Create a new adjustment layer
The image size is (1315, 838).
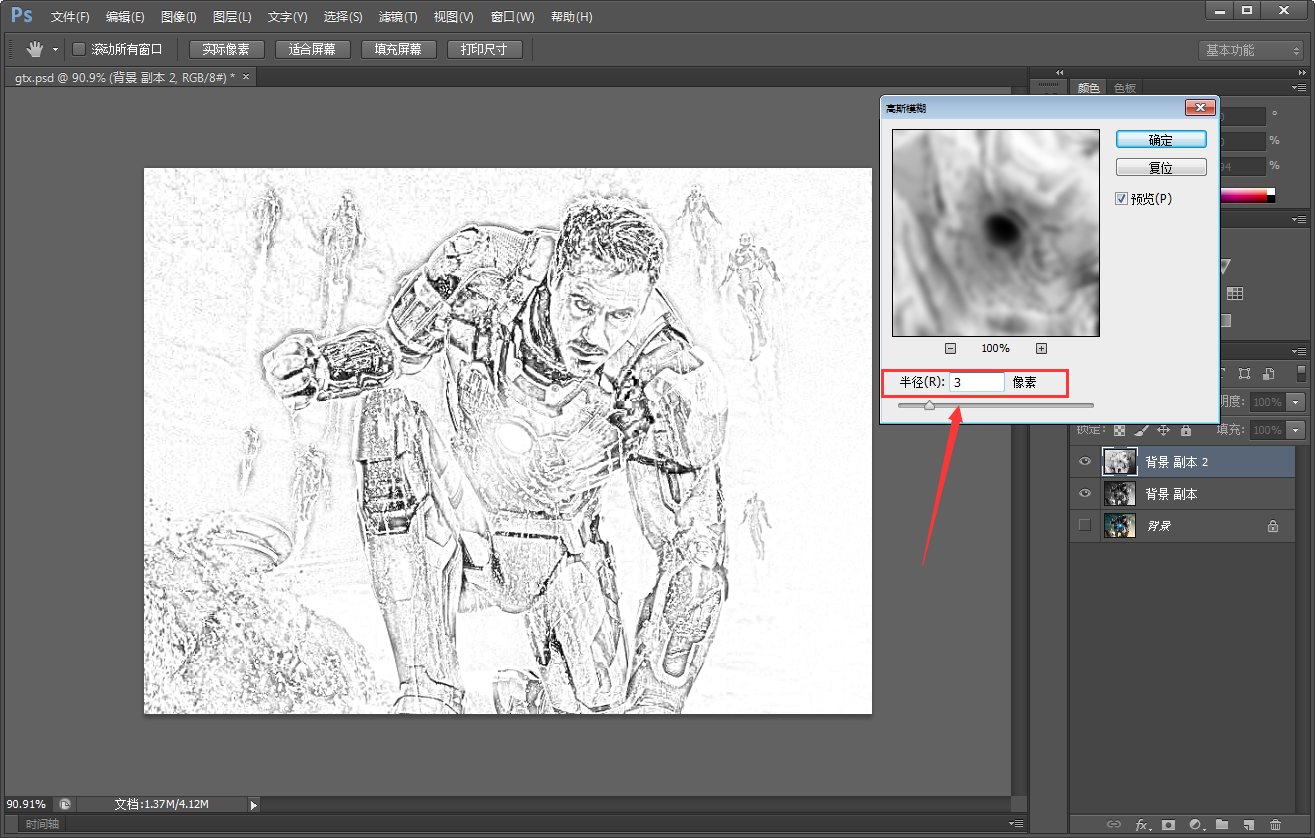[1195, 825]
